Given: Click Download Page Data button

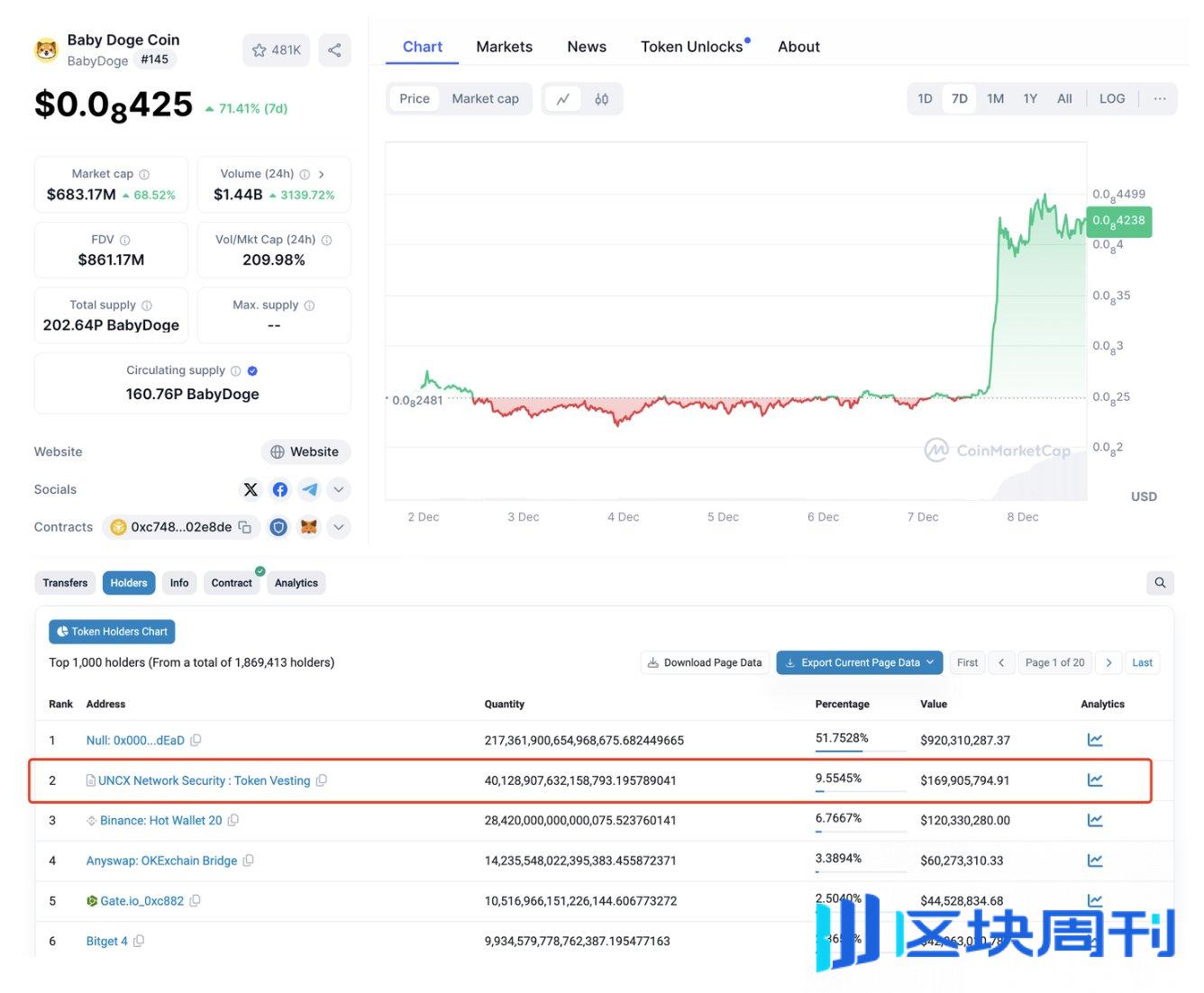Looking at the screenshot, I should [705, 662].
